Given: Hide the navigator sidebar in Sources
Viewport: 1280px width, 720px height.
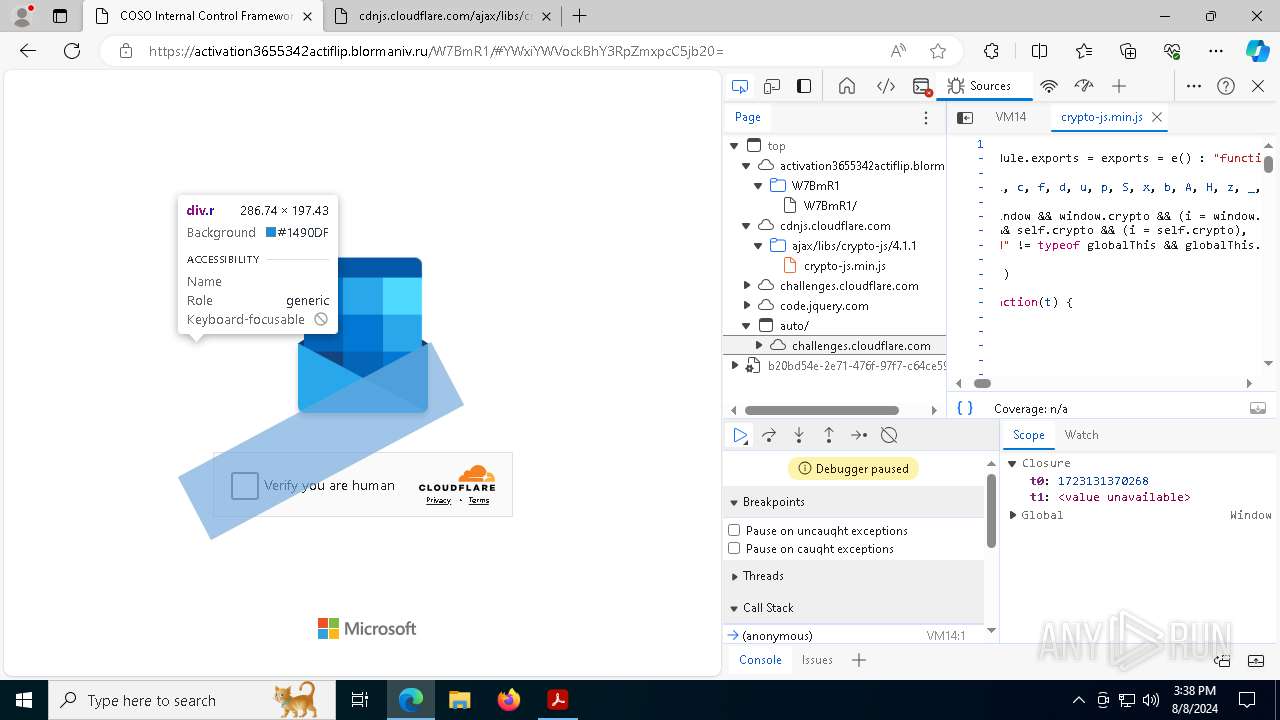Looking at the screenshot, I should tap(965, 117).
